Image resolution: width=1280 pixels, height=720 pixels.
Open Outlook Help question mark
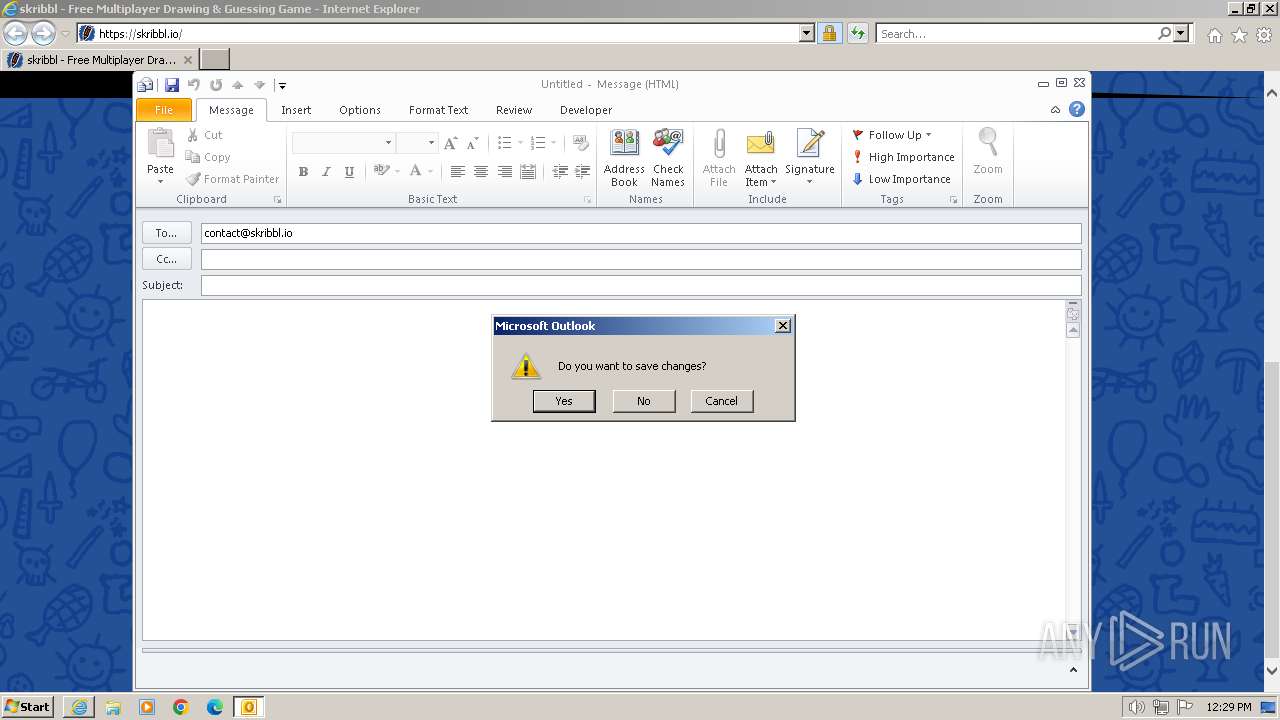pyautogui.click(x=1077, y=110)
